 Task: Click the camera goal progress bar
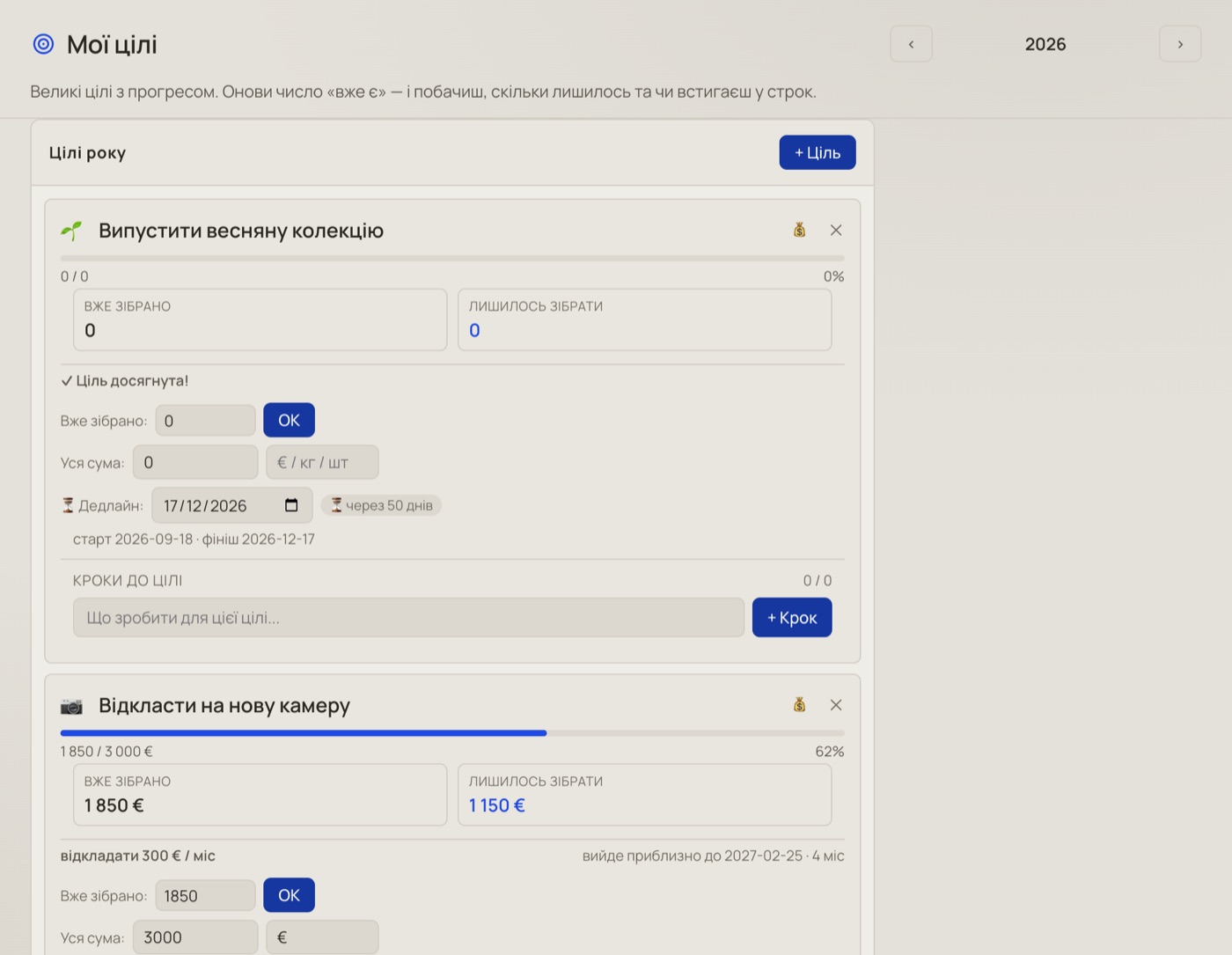(452, 732)
